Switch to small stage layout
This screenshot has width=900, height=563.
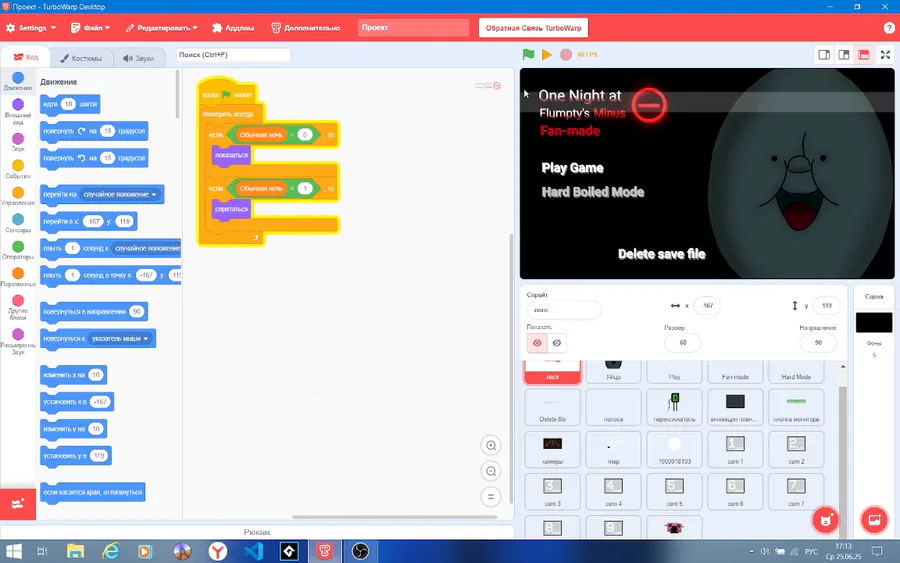824,55
